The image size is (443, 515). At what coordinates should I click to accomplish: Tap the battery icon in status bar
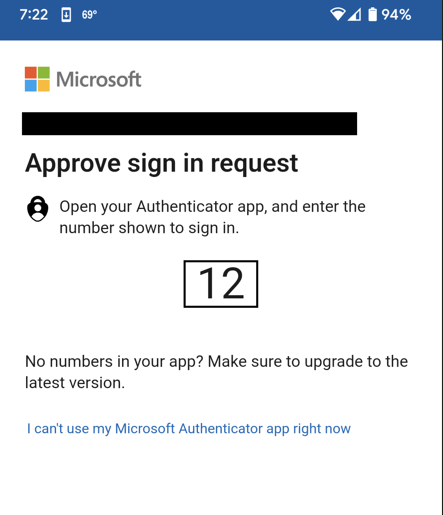pyautogui.click(x=372, y=14)
